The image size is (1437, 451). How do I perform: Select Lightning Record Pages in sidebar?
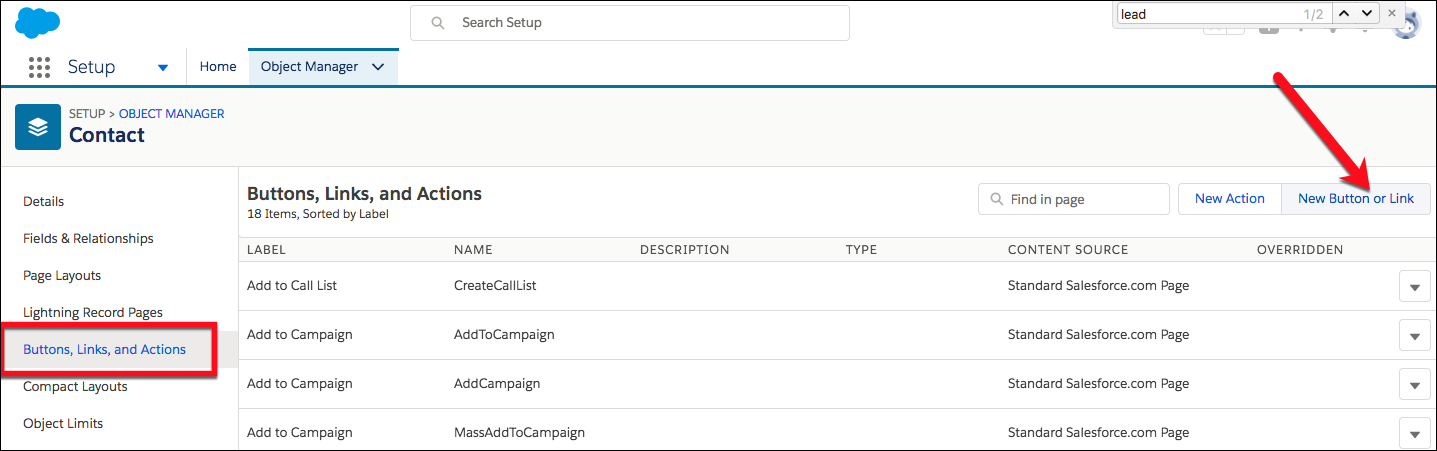coord(93,312)
